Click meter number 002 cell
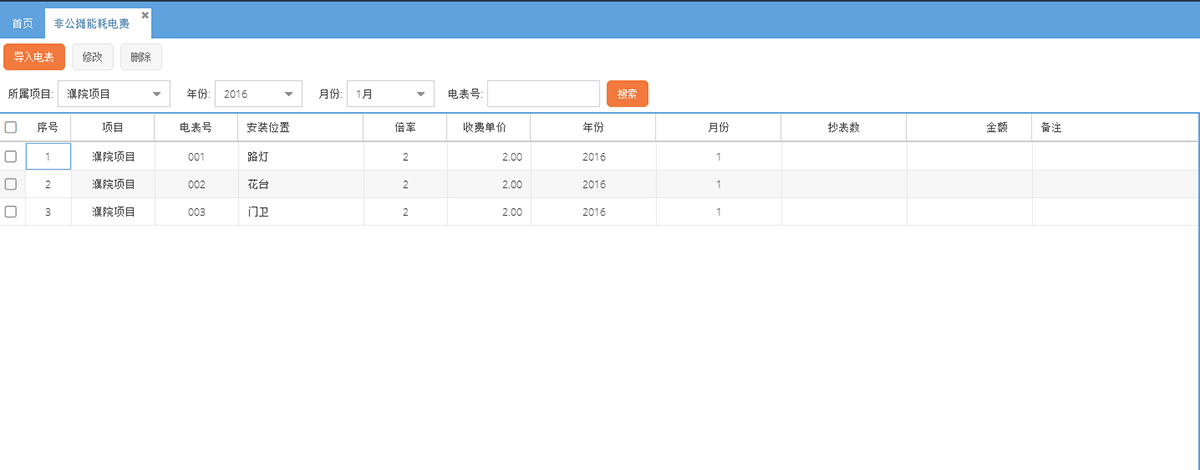 [x=196, y=184]
